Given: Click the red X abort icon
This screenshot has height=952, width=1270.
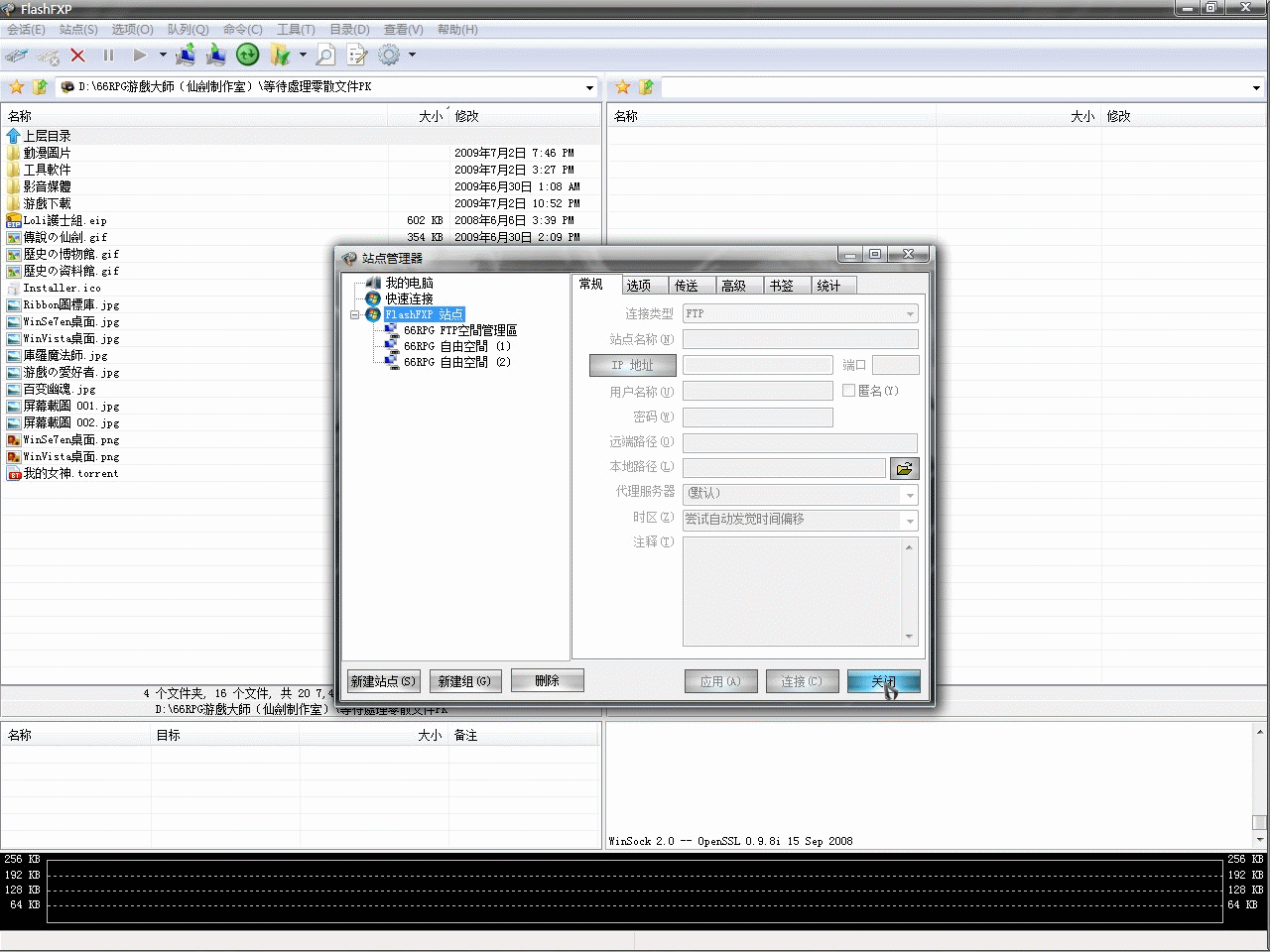Looking at the screenshot, I should coord(78,56).
